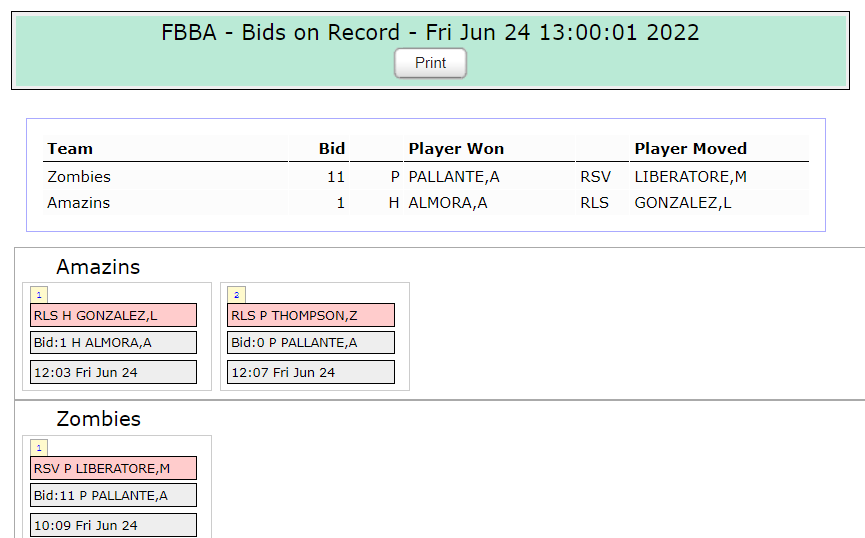The width and height of the screenshot is (865, 538).
Task: Click the 12:07 Fri Jun 24 timestamp
Action: click(311, 372)
